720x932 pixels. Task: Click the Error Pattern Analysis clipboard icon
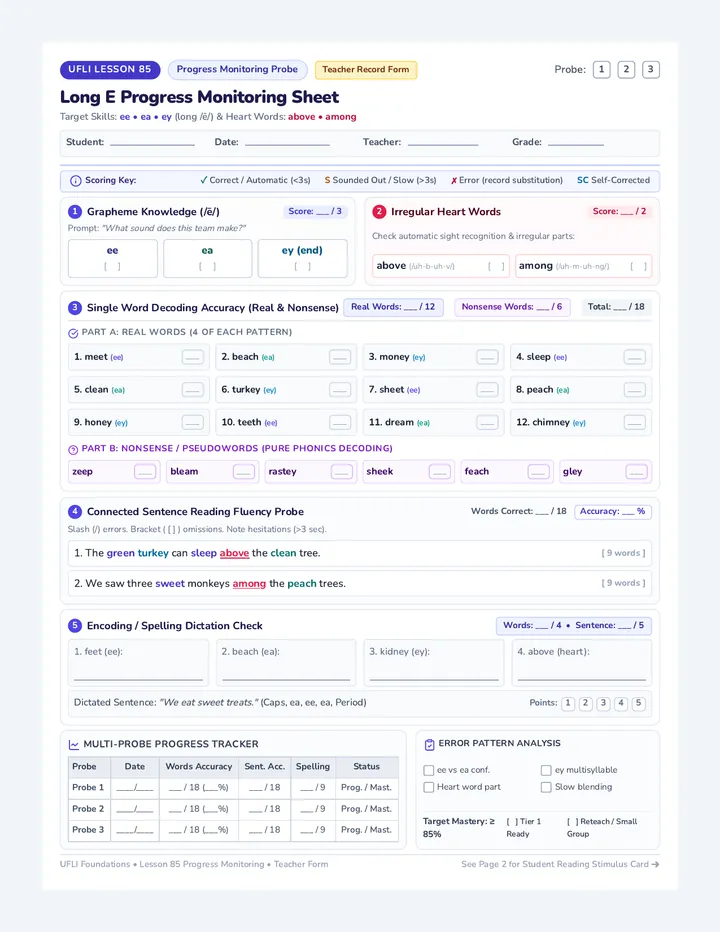coord(429,744)
